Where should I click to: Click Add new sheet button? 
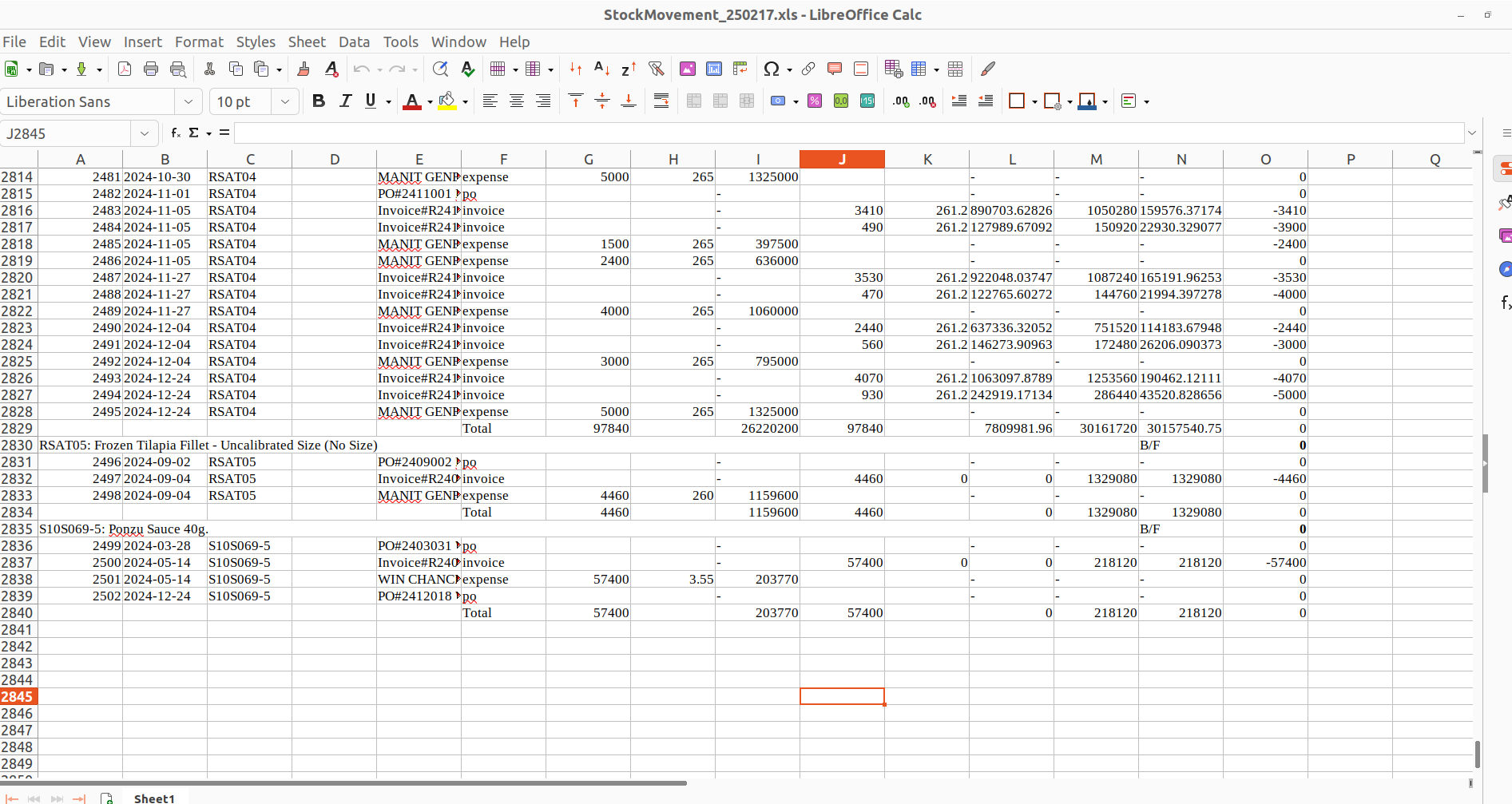[x=106, y=798]
